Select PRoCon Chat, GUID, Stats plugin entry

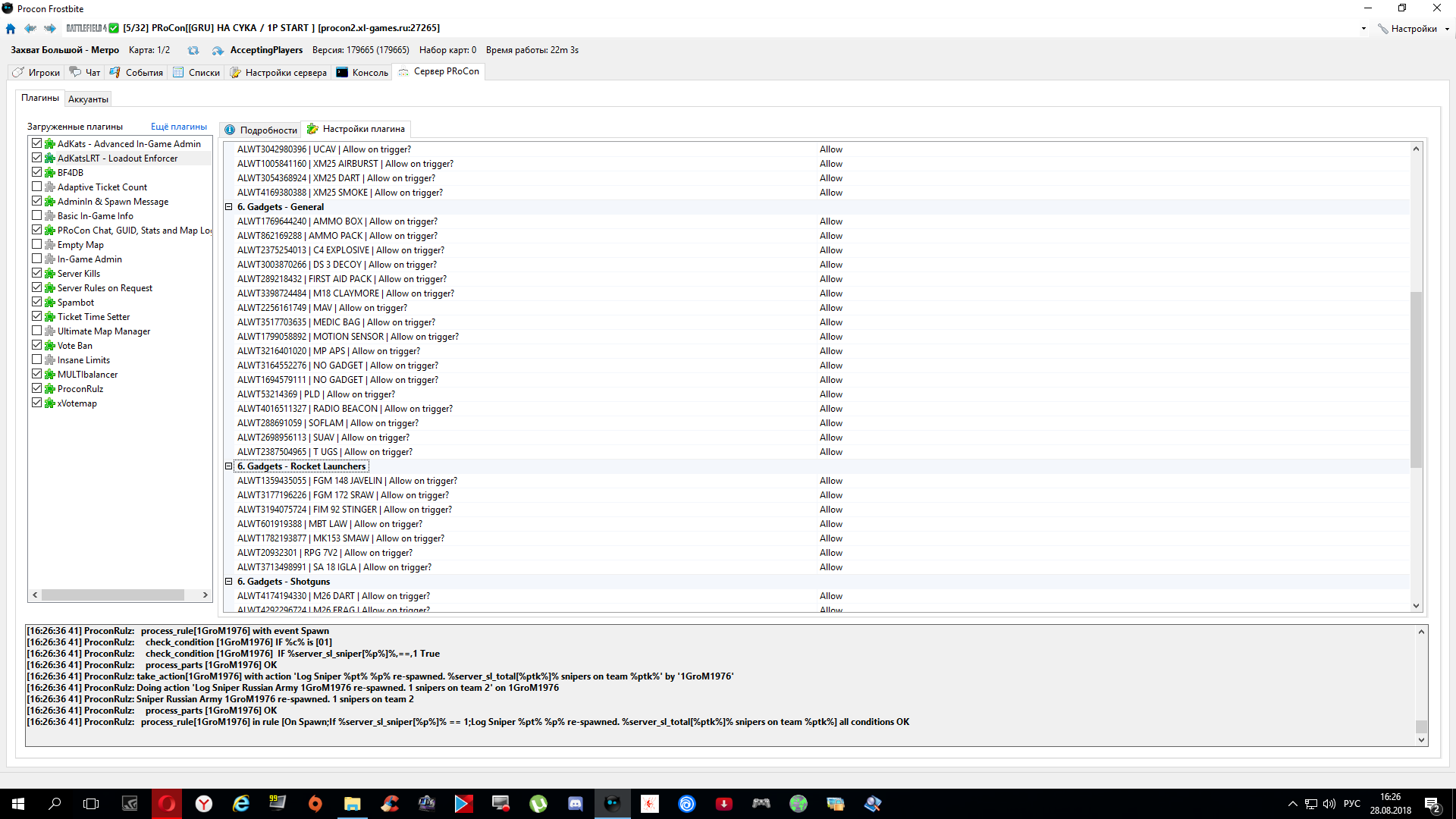coord(135,231)
